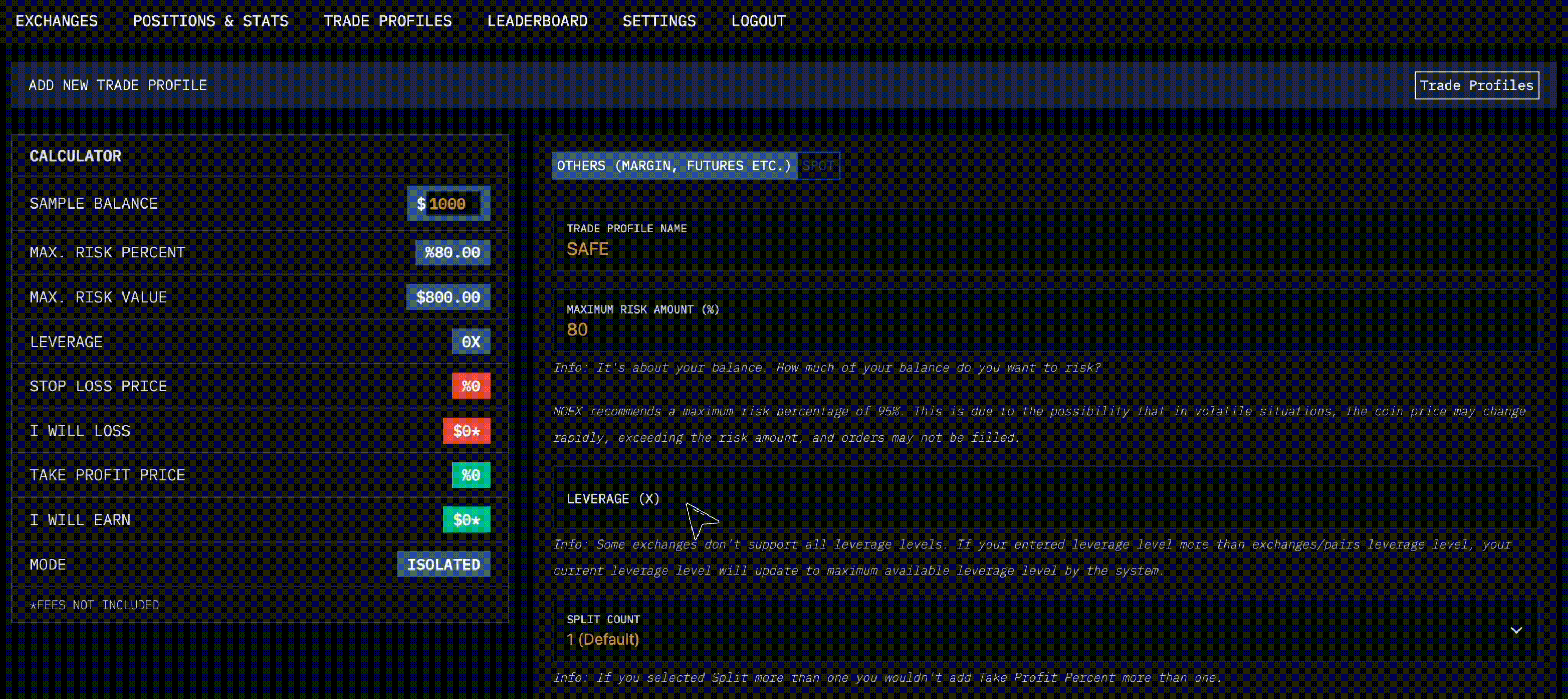Click the CALCULATOR panel heading

point(76,156)
